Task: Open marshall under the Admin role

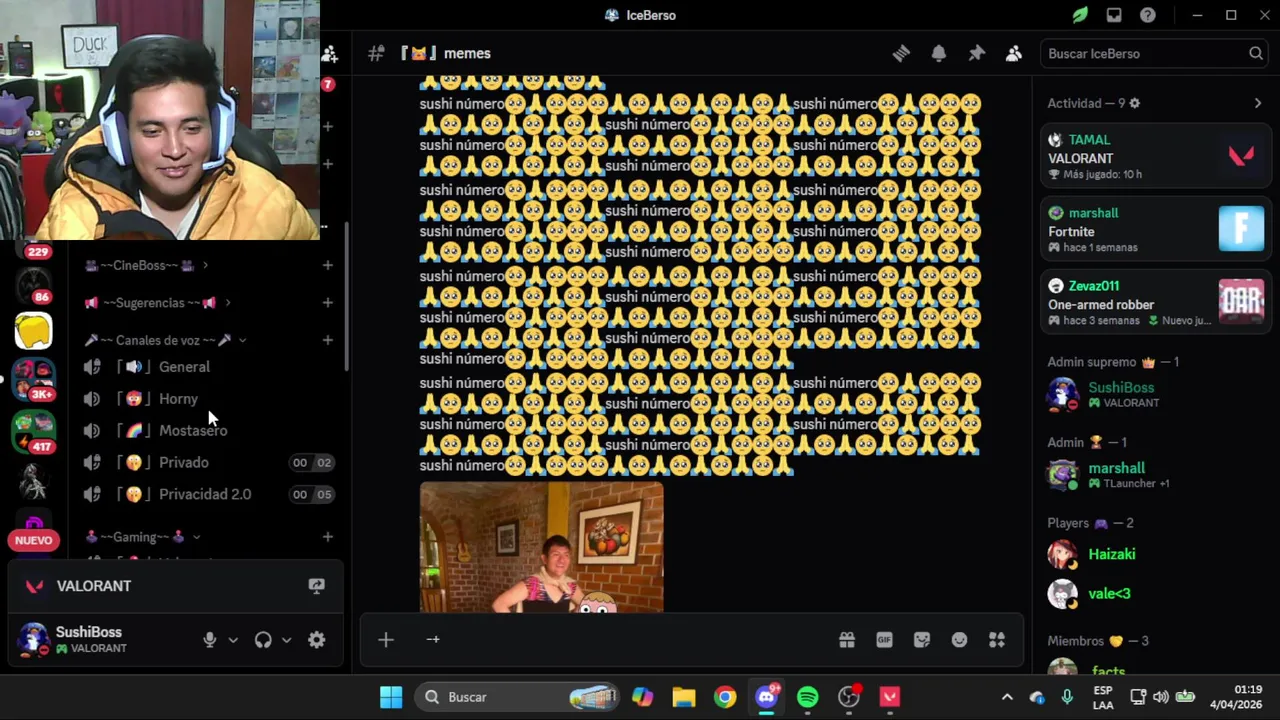Action: 1156,475
